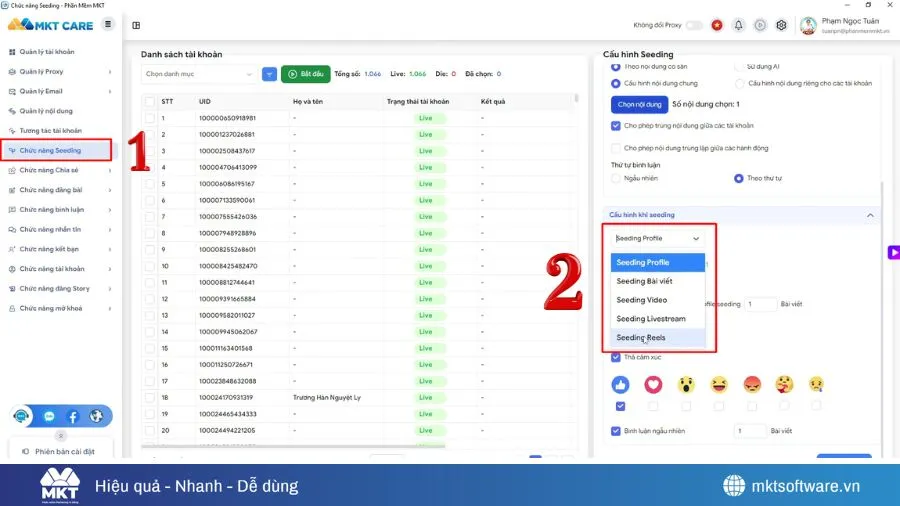Collapse the Cấu hình khi seeding section
This screenshot has height=506, width=900.
[x=870, y=215]
